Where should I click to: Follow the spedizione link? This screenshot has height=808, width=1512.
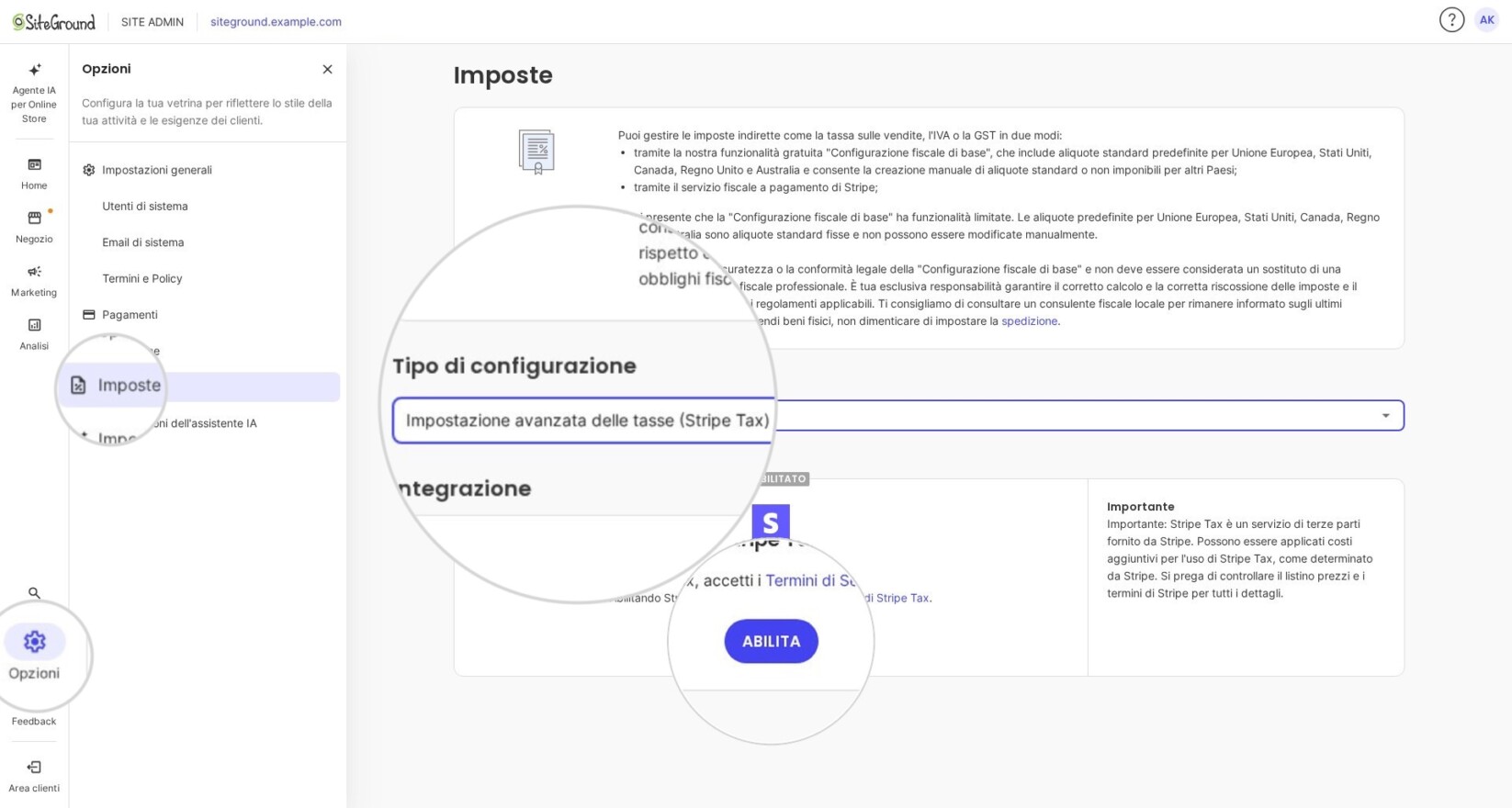[1029, 321]
